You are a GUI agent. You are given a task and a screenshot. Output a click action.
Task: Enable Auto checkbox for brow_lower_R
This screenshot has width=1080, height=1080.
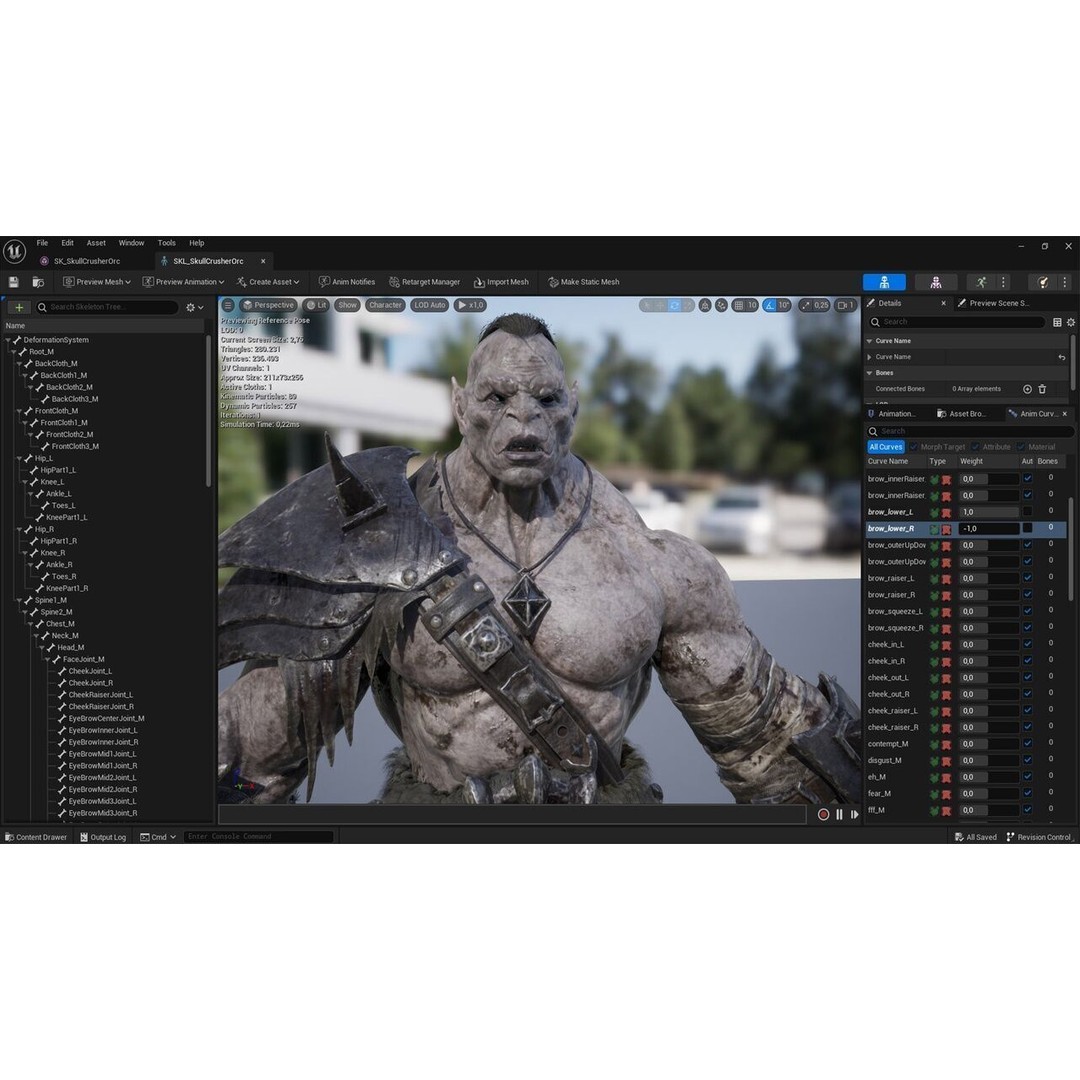1028,528
